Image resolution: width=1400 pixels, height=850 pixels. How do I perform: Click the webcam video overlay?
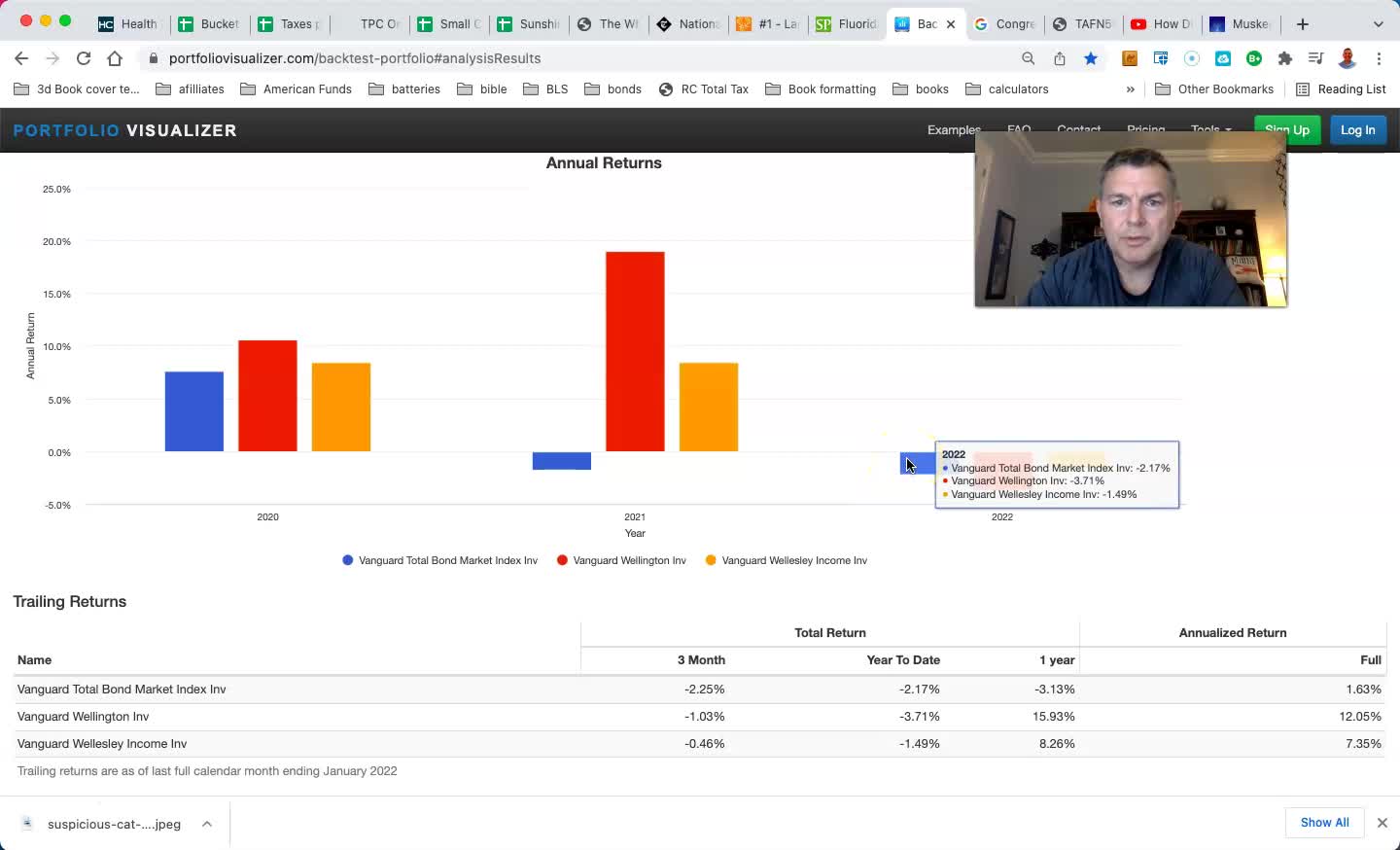pos(1131,220)
